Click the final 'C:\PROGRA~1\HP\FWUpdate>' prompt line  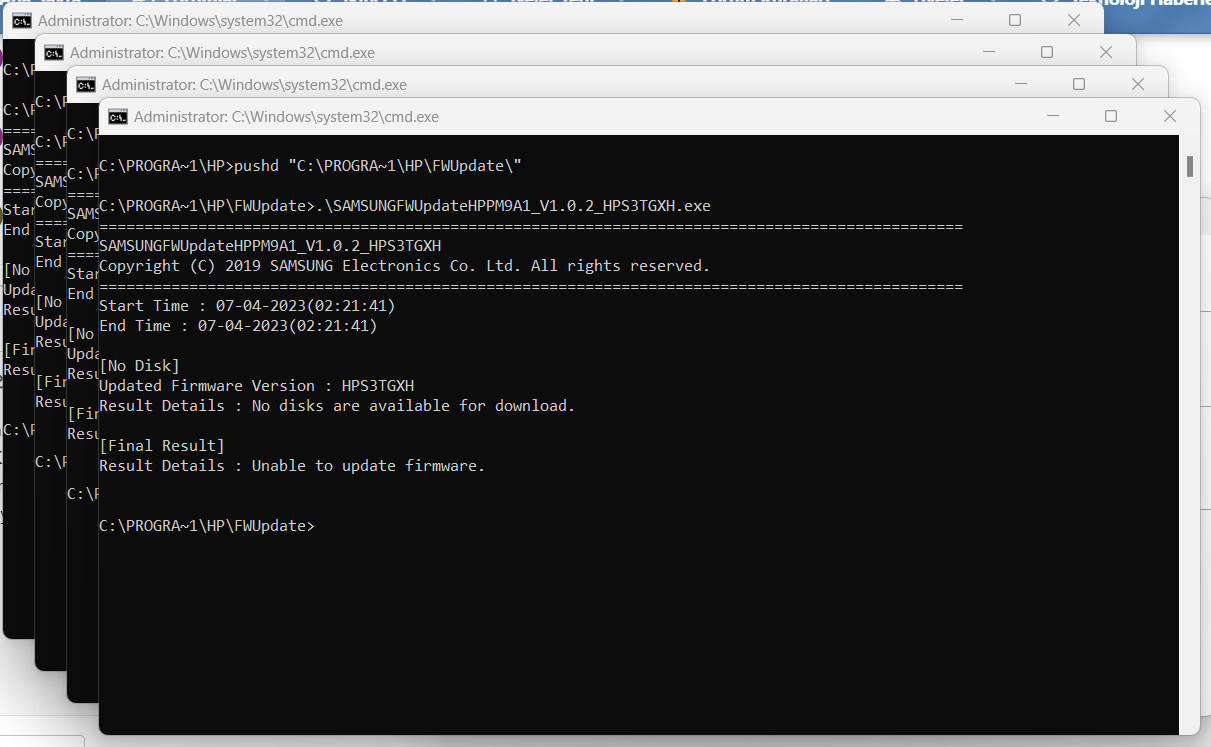pos(207,526)
